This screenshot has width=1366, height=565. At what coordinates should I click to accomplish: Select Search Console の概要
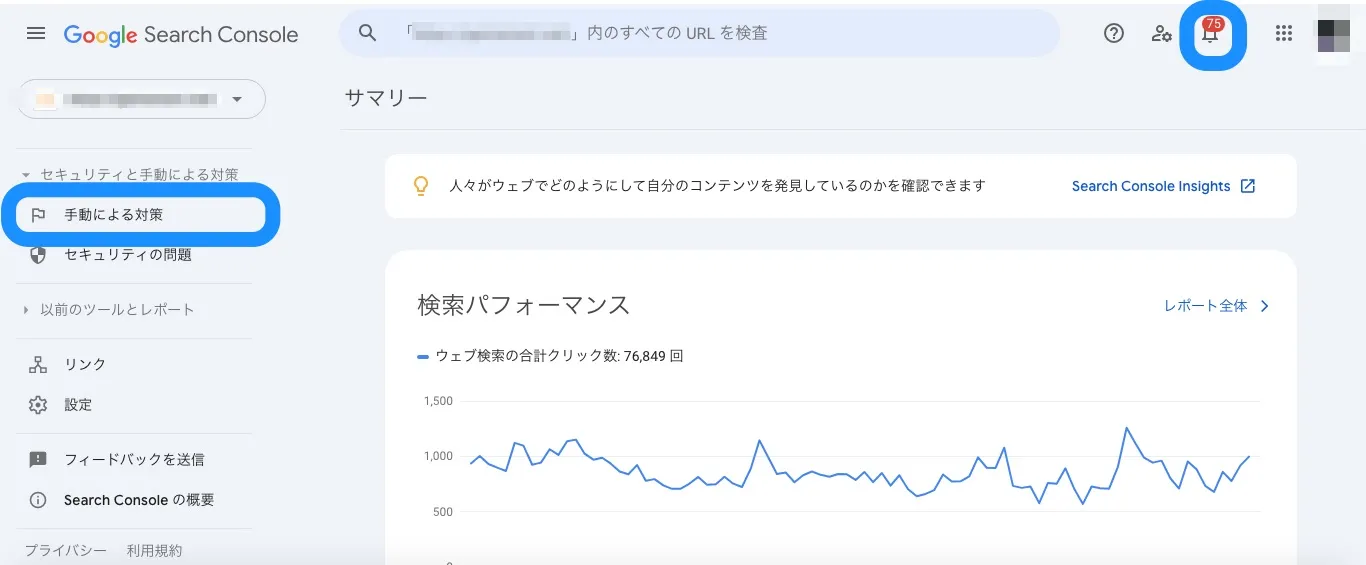tap(140, 500)
